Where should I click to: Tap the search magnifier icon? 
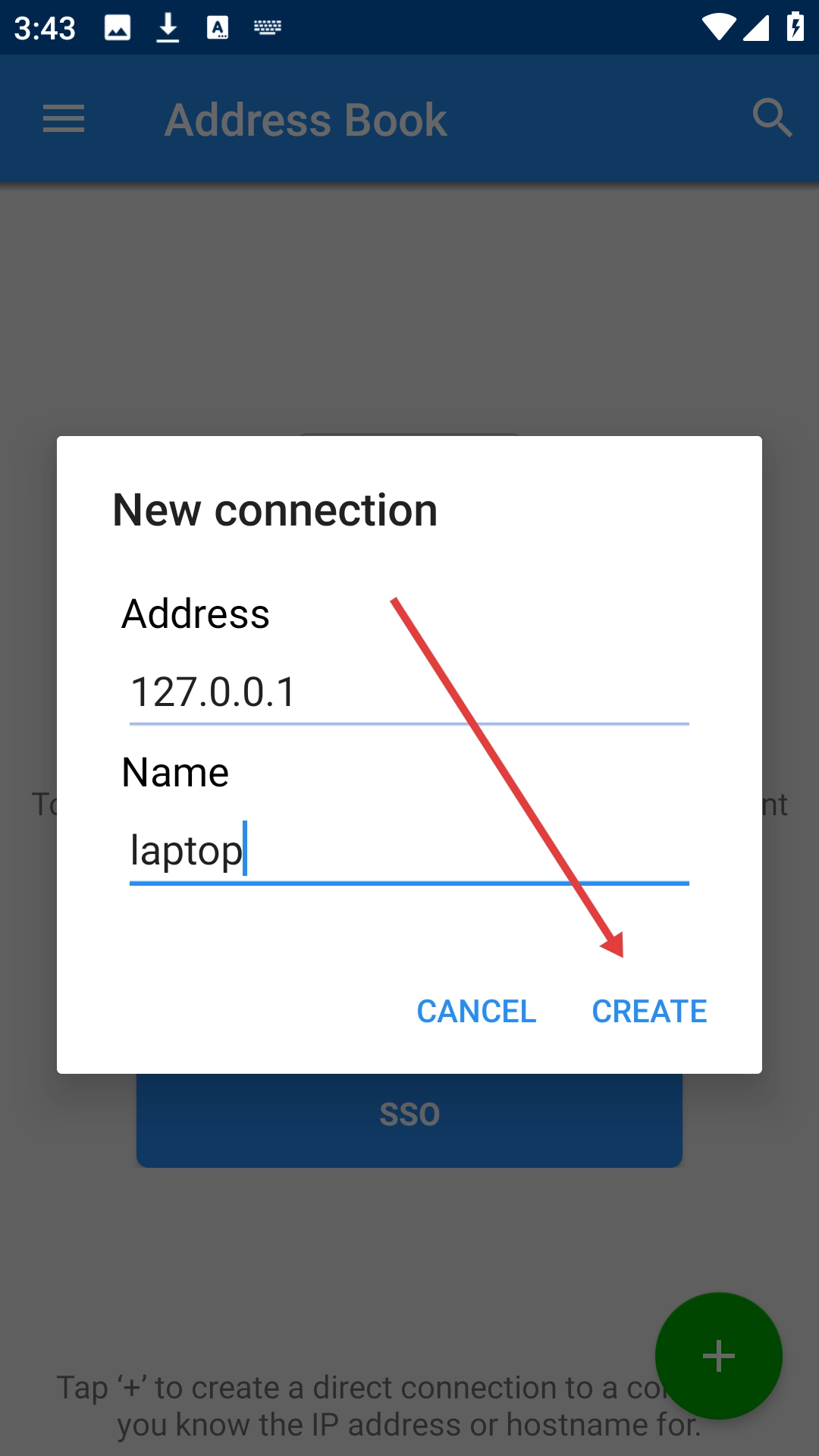pos(772,118)
